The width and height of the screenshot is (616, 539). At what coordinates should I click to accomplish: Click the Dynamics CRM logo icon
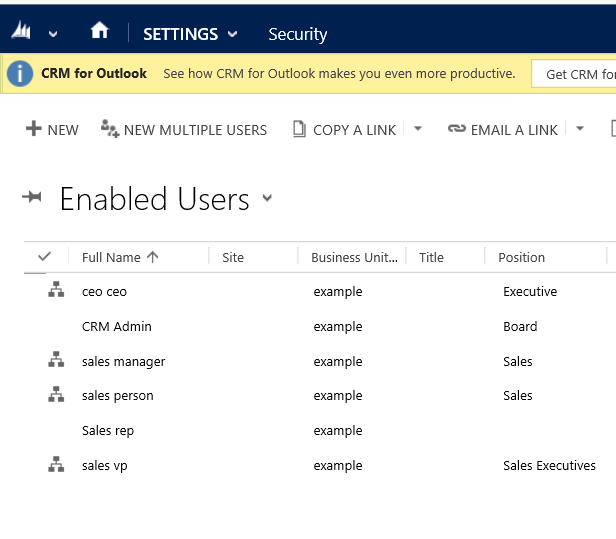coord(21,30)
